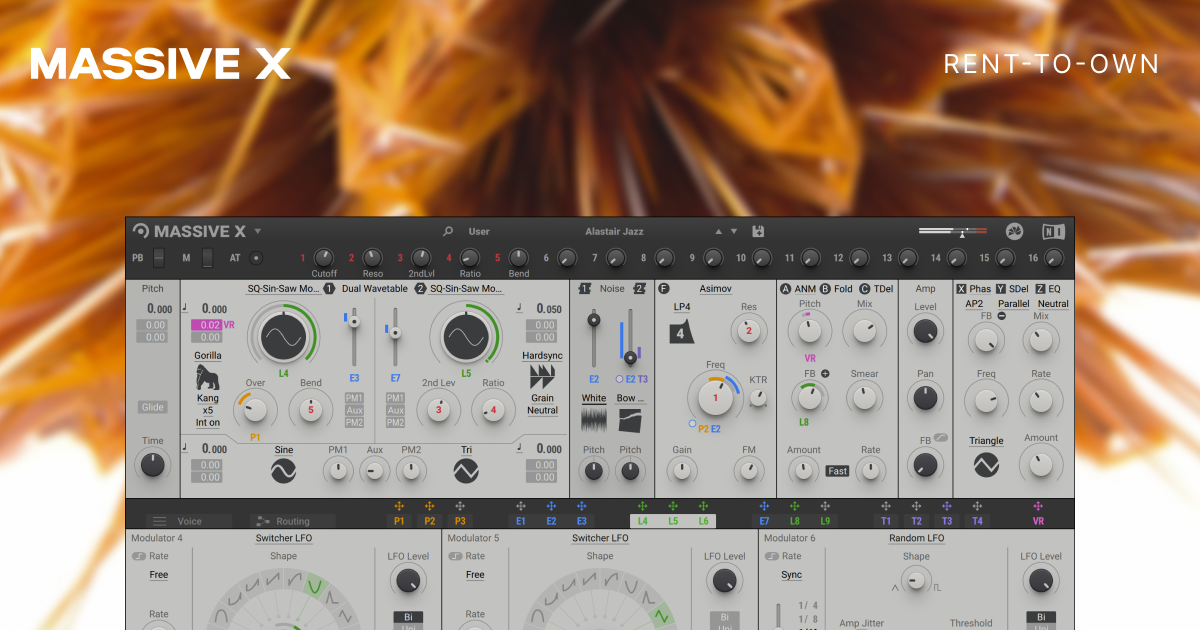
Task: Click the LP4 filter shape icon
Action: (x=682, y=332)
